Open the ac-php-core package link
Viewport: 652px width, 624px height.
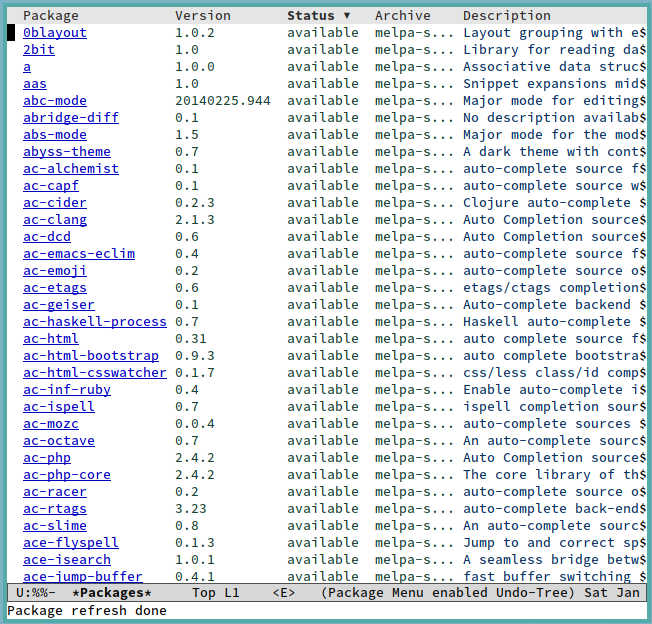(x=67, y=475)
